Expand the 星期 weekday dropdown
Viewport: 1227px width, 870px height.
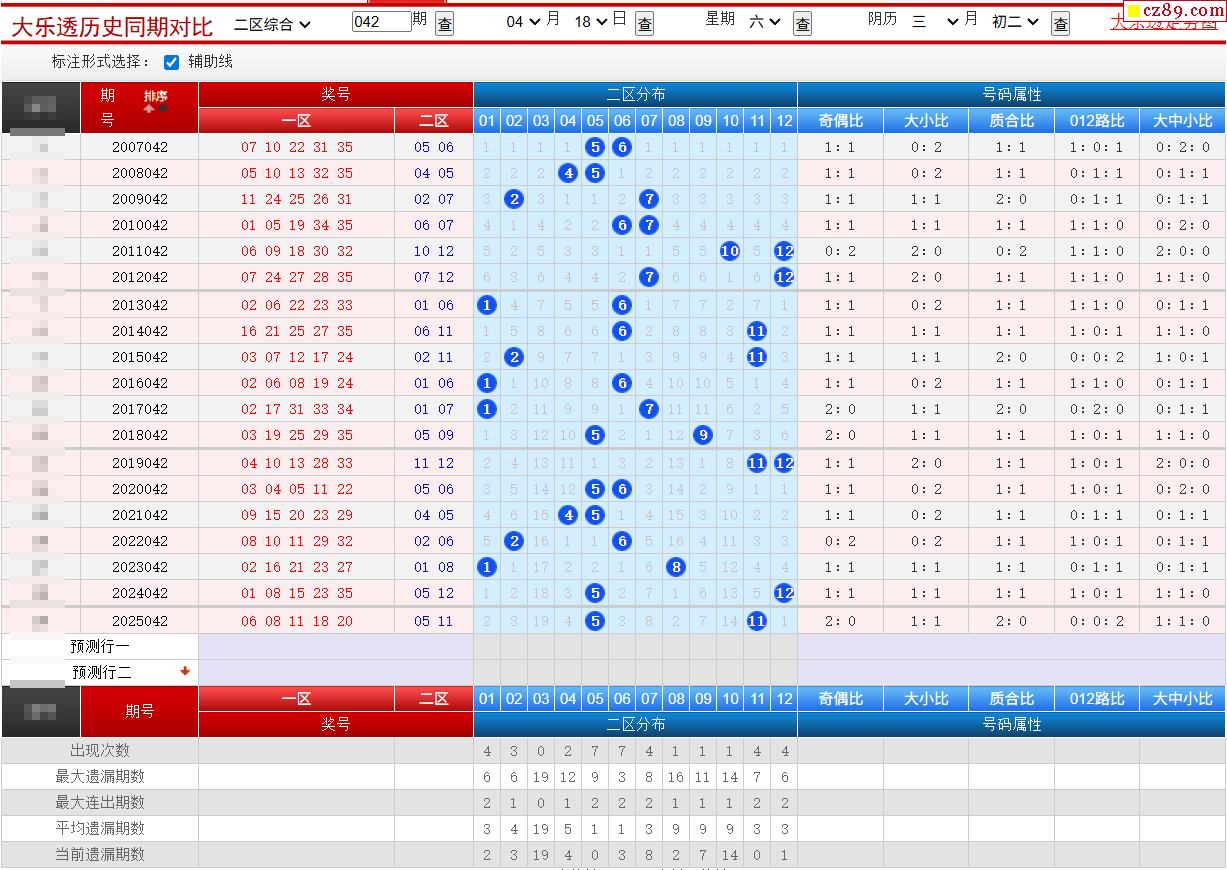point(765,21)
